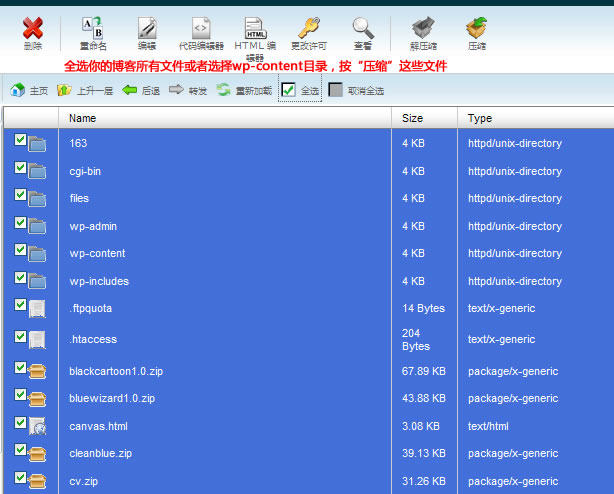Select the canvas.html file name
This screenshot has height=494, width=614.
pos(98,426)
